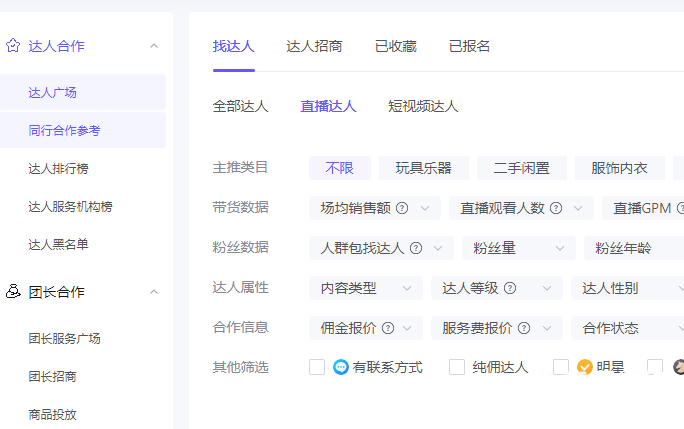Tick the 明星 checkbox

[x=561, y=367]
